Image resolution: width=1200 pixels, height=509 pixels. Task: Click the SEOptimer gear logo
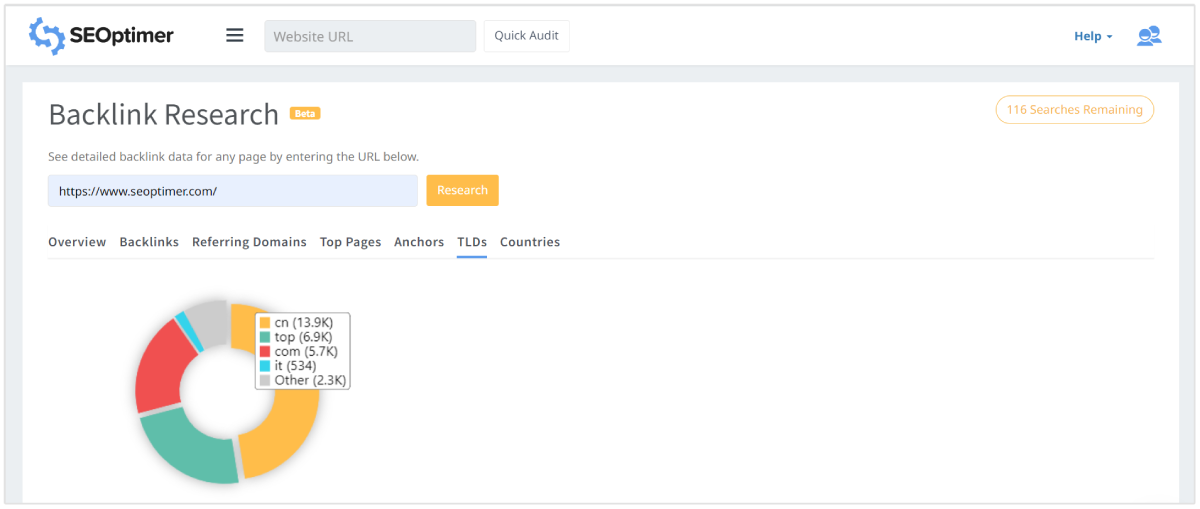46,36
